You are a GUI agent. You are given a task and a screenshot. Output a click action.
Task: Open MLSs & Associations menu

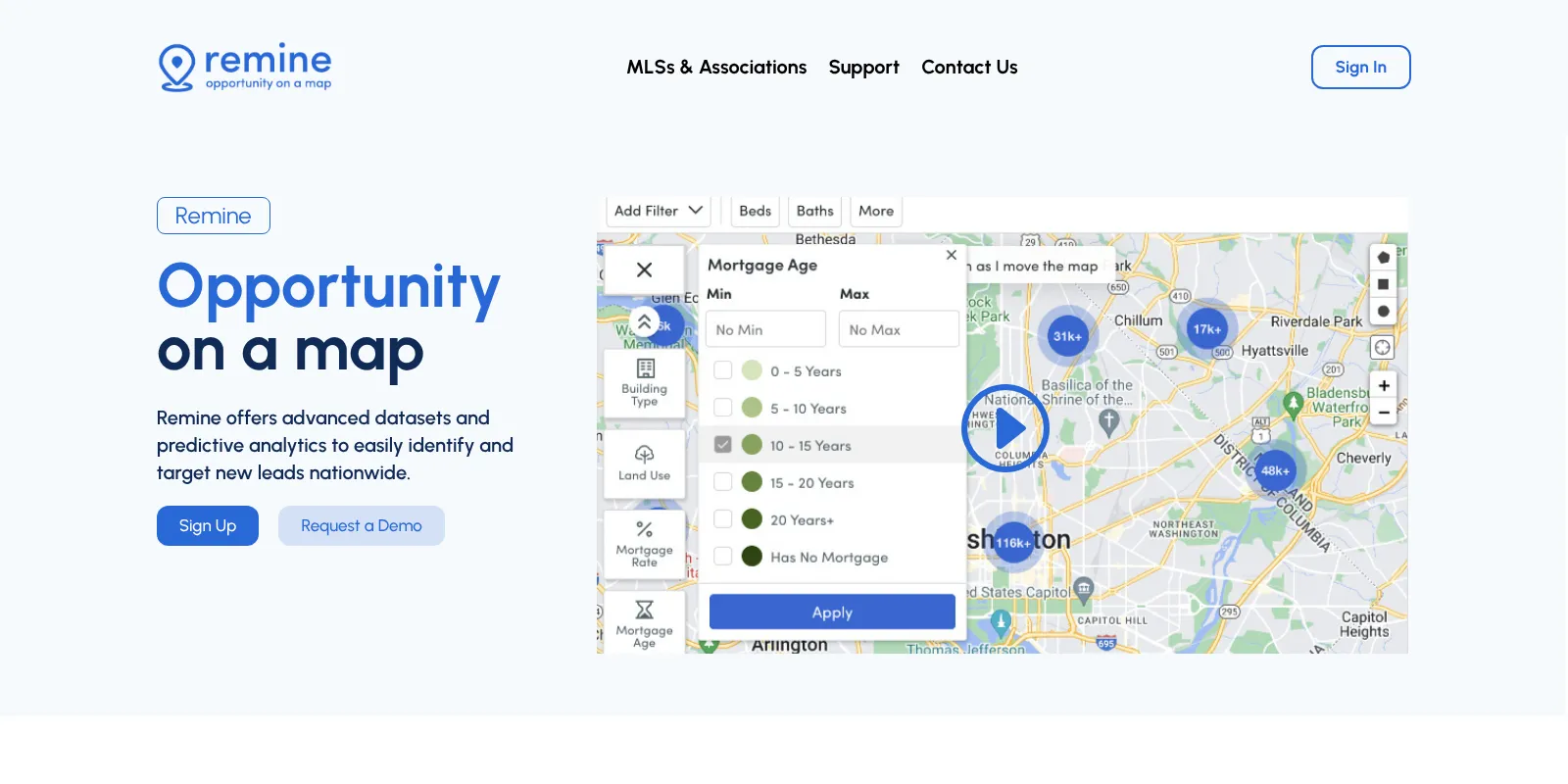(716, 68)
